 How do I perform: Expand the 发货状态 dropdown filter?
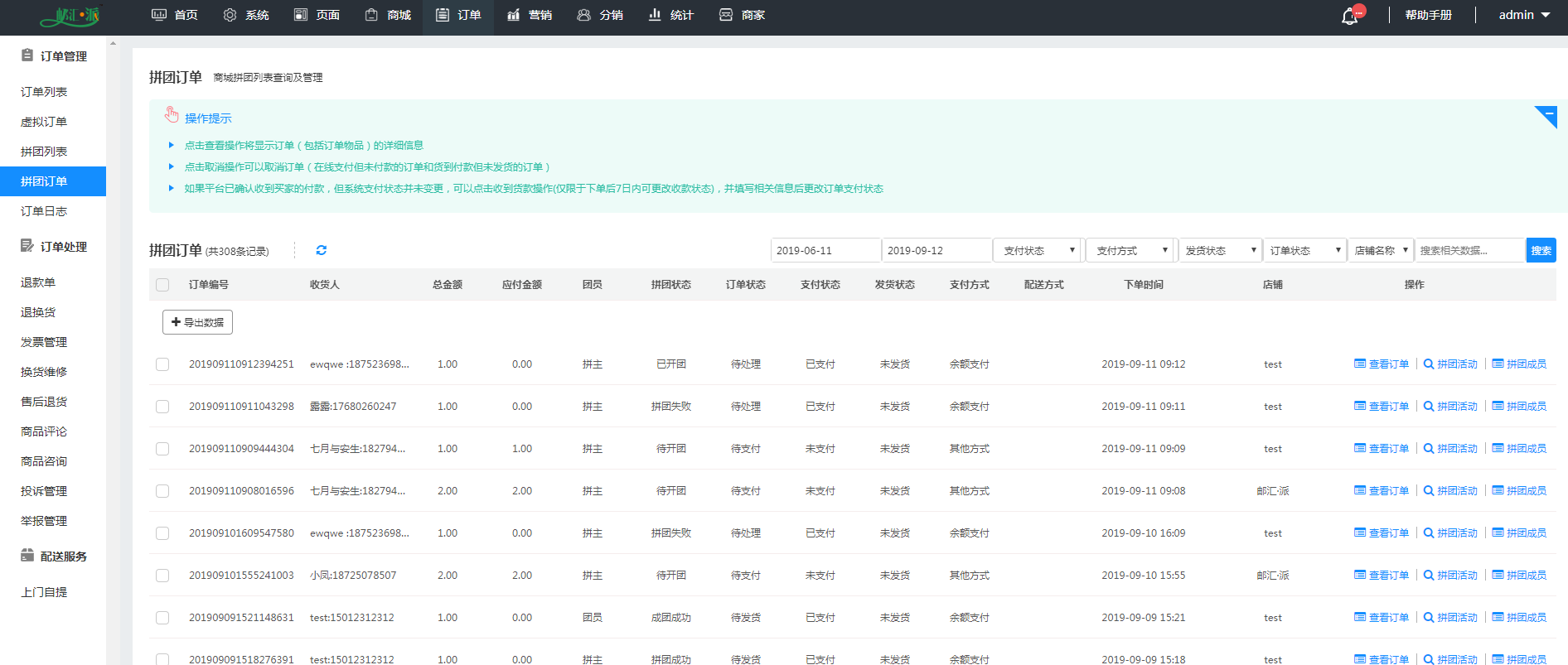tap(1220, 250)
